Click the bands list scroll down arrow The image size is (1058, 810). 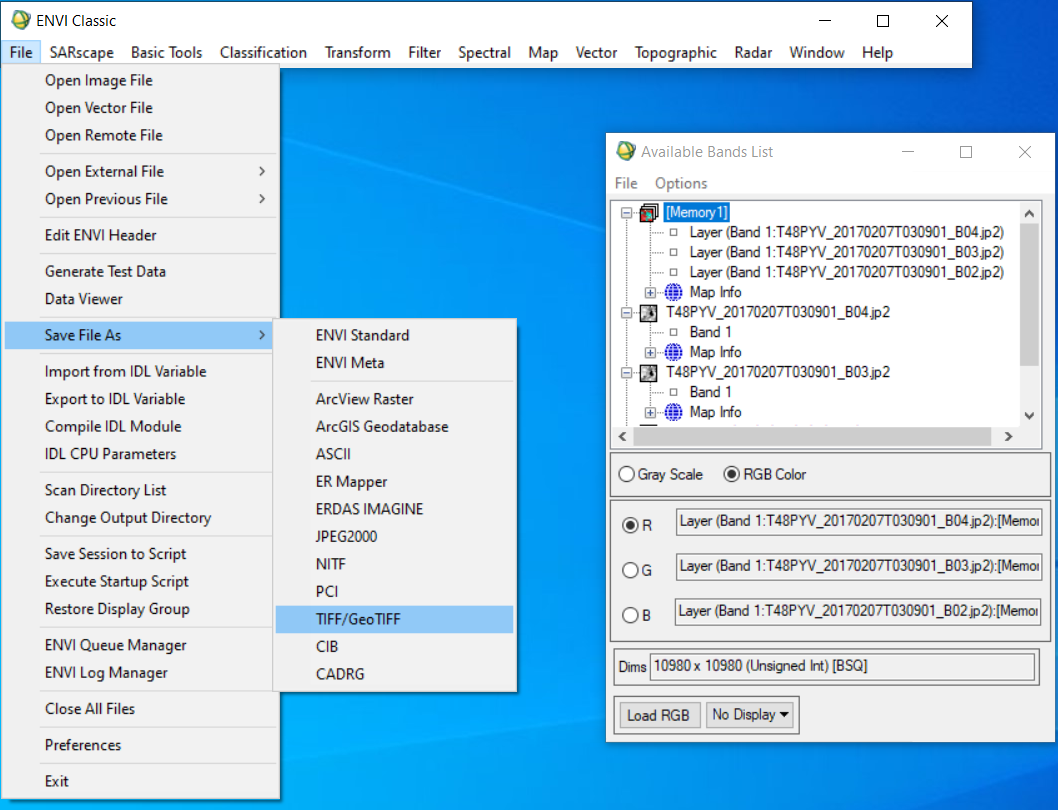point(1029,416)
